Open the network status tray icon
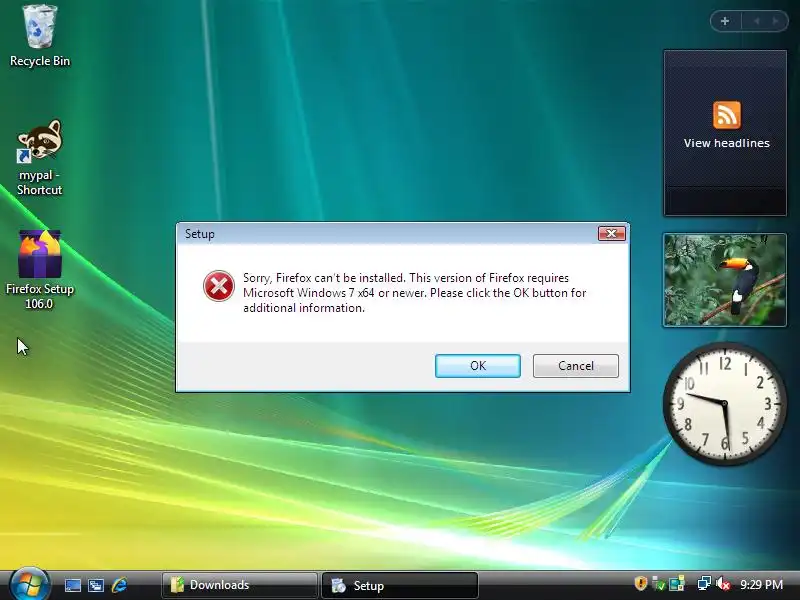800x600 pixels. click(704, 583)
